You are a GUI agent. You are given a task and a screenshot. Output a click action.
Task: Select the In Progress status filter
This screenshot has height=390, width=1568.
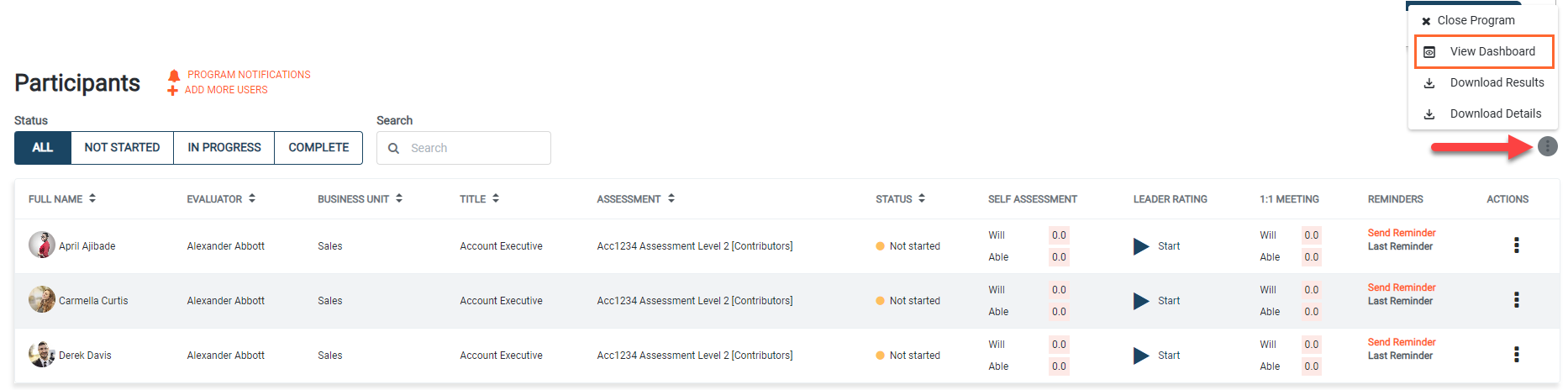pos(224,148)
